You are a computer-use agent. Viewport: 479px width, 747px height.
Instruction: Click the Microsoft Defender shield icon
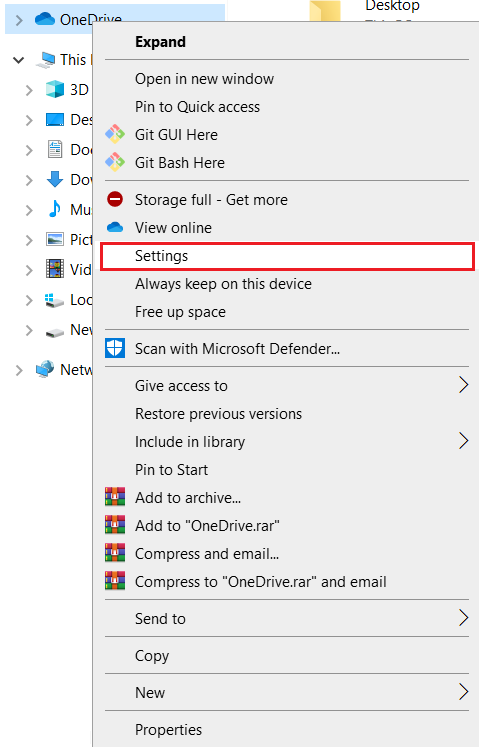(x=115, y=348)
